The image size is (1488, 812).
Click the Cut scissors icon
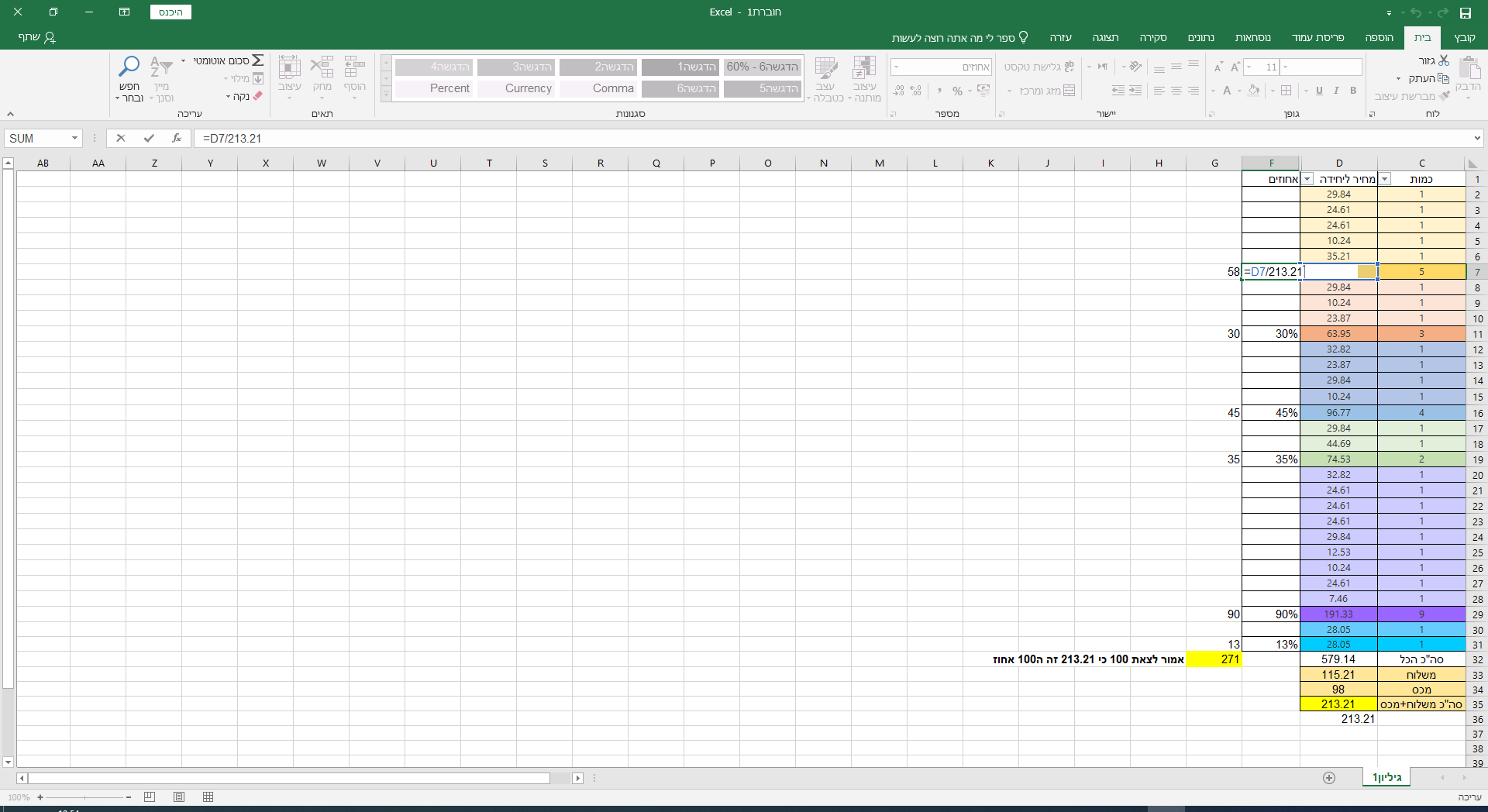(x=1444, y=60)
